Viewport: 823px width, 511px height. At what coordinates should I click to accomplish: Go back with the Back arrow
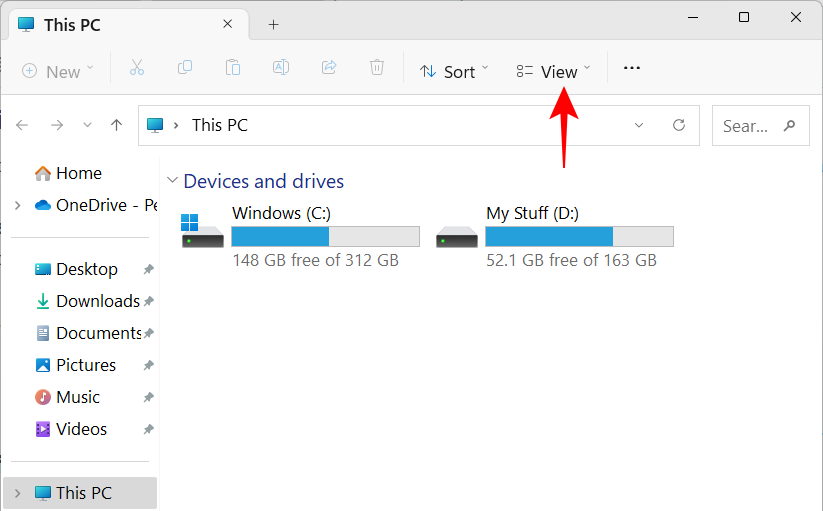click(22, 125)
